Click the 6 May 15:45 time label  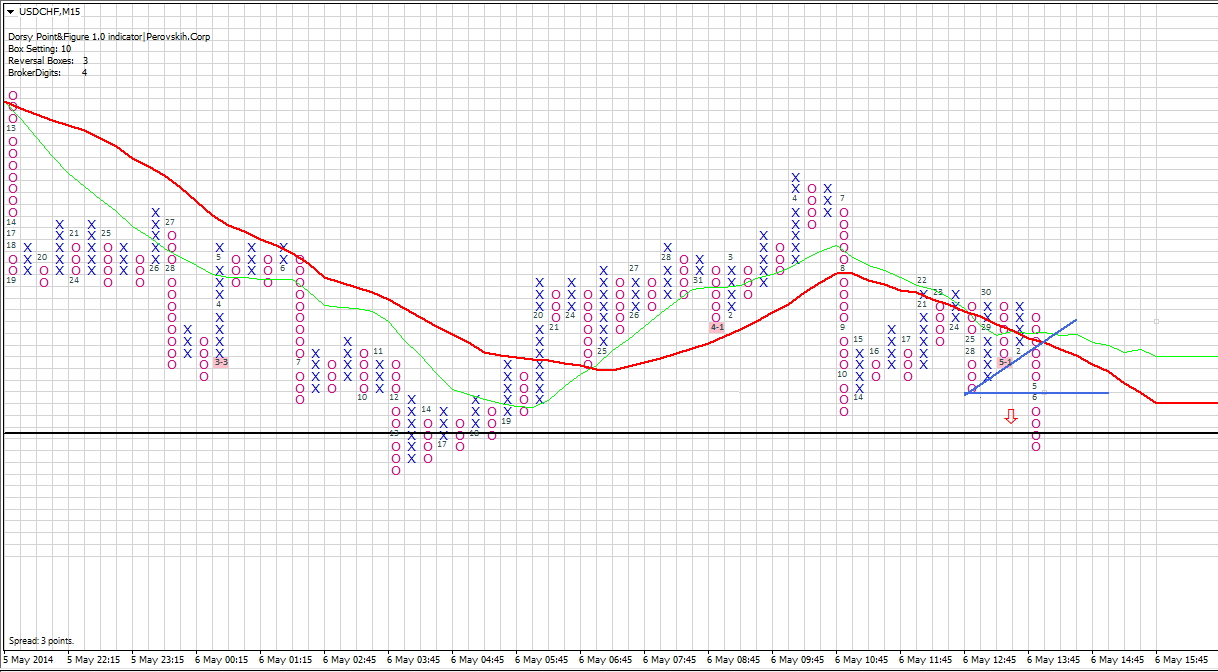(x=1182, y=660)
